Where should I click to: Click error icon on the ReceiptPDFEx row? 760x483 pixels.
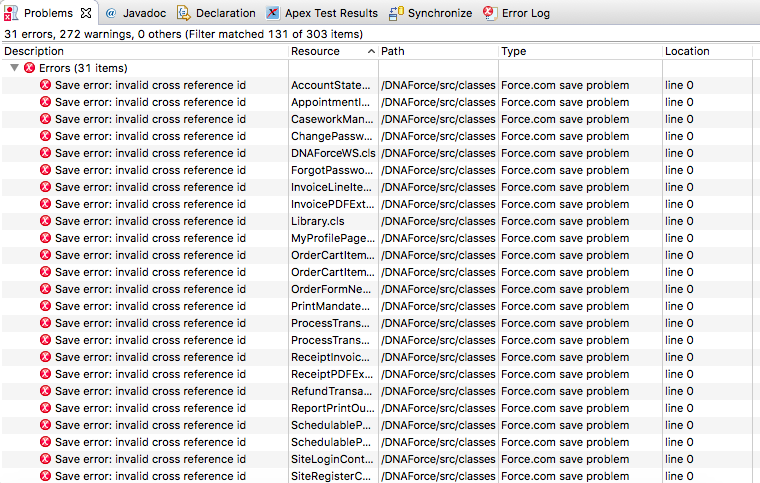click(46, 374)
